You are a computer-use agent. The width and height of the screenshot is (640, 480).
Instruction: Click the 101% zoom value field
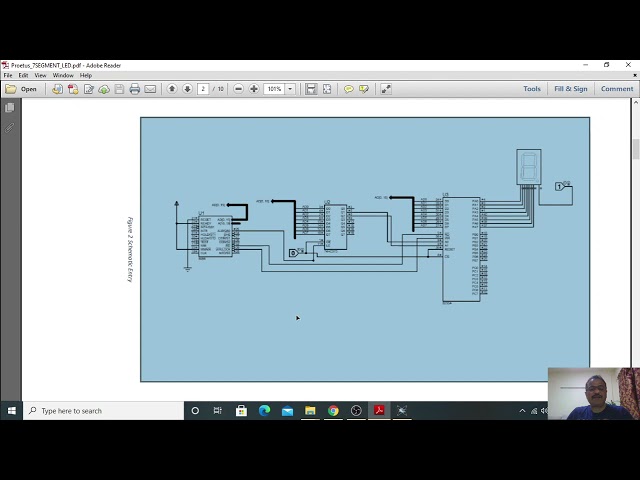(274, 89)
